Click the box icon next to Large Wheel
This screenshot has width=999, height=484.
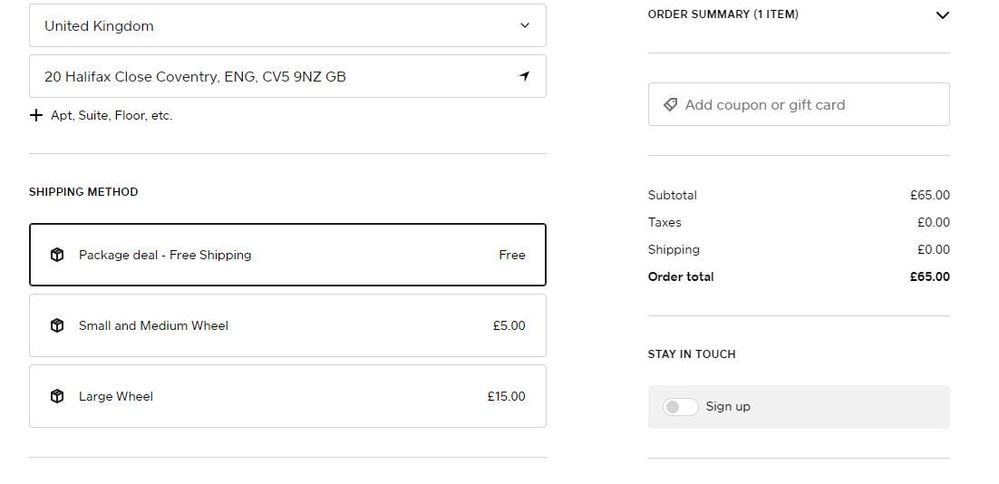pos(57,396)
